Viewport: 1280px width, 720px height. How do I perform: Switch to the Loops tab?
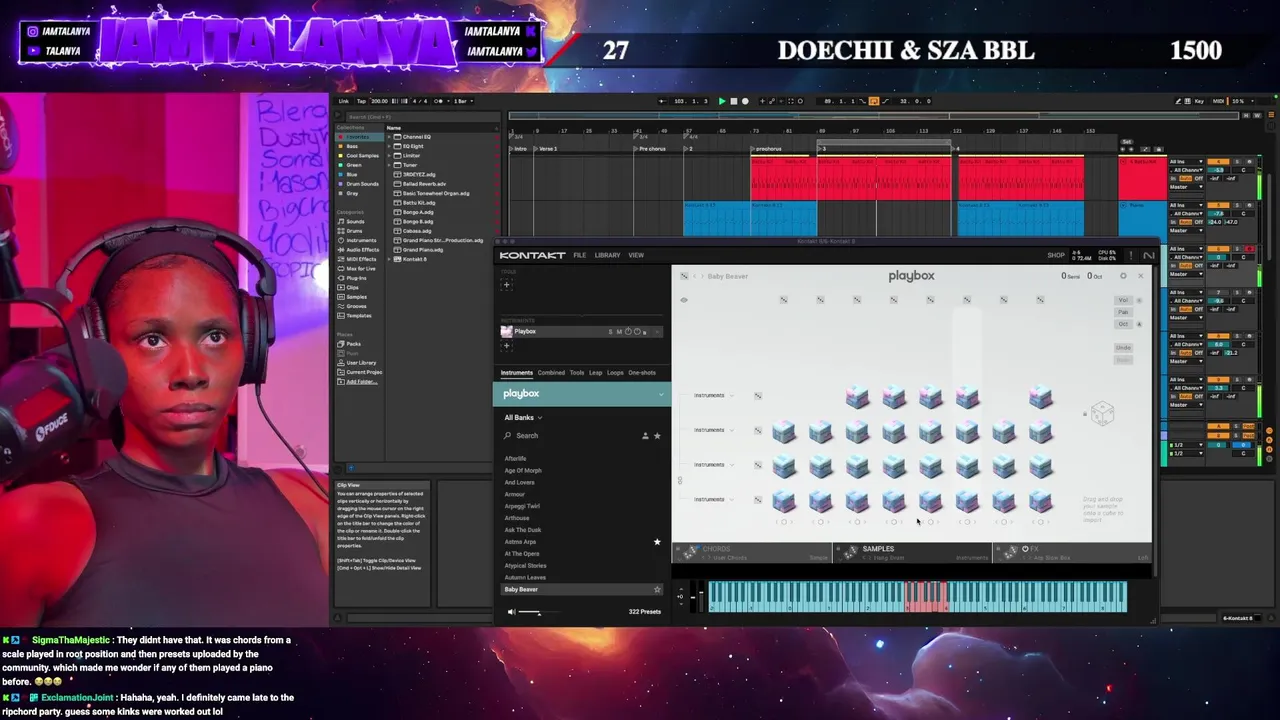pyautogui.click(x=615, y=373)
